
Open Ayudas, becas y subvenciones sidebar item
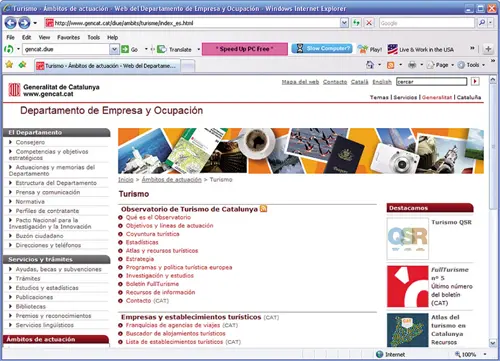(x=58, y=269)
